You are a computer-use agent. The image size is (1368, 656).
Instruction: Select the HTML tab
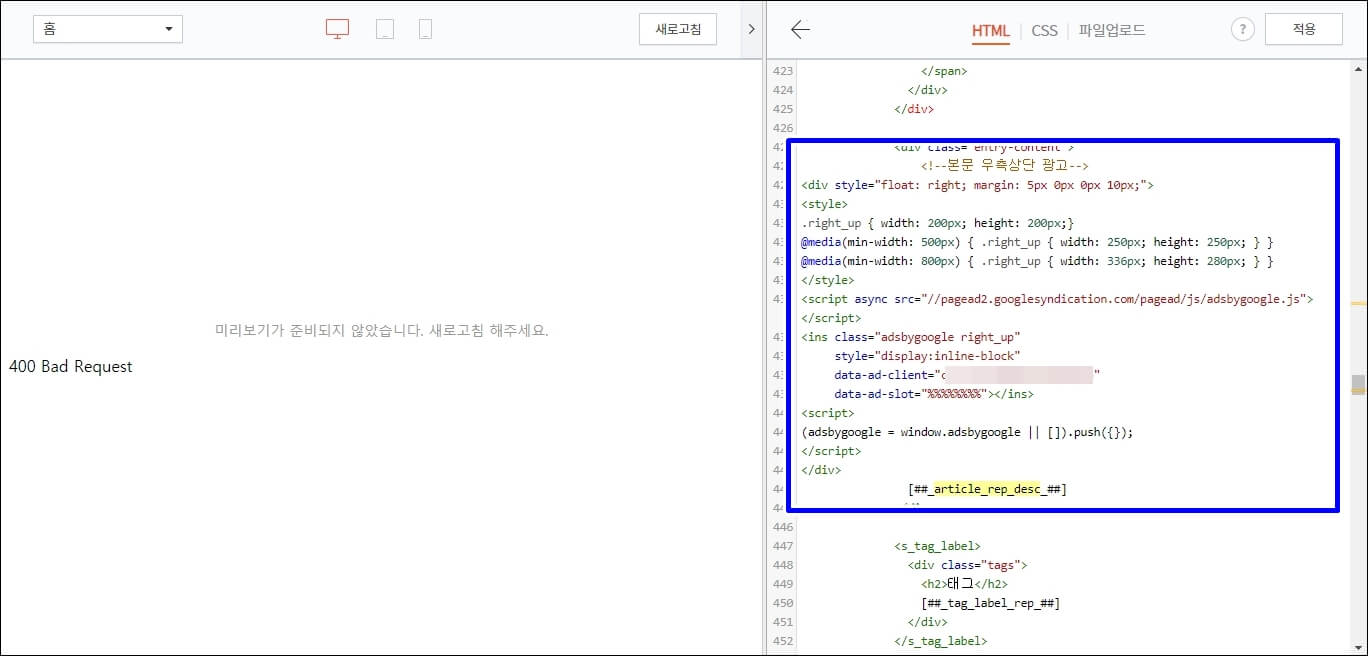[991, 30]
